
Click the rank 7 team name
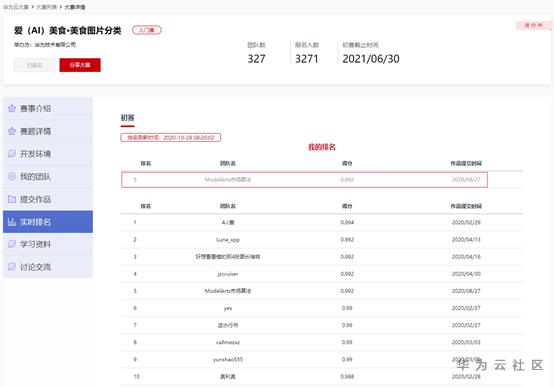(228, 325)
